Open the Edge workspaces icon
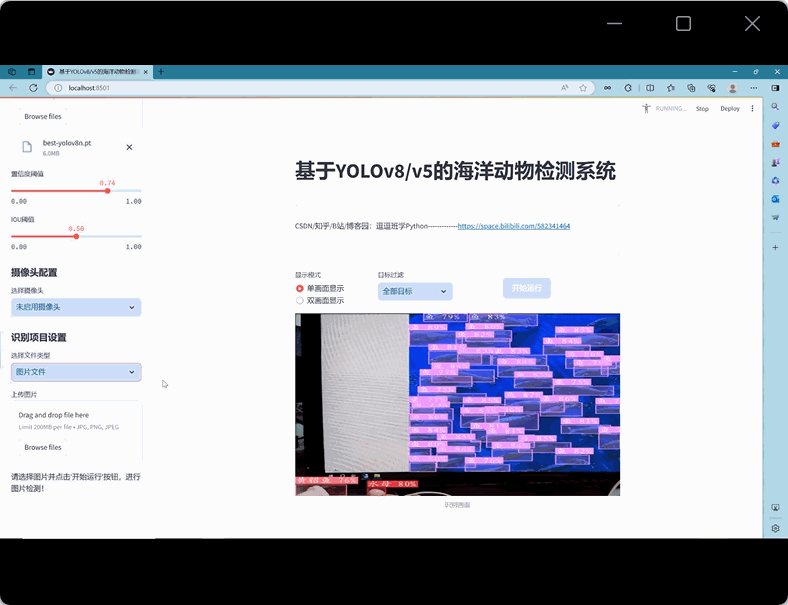 pos(12,72)
